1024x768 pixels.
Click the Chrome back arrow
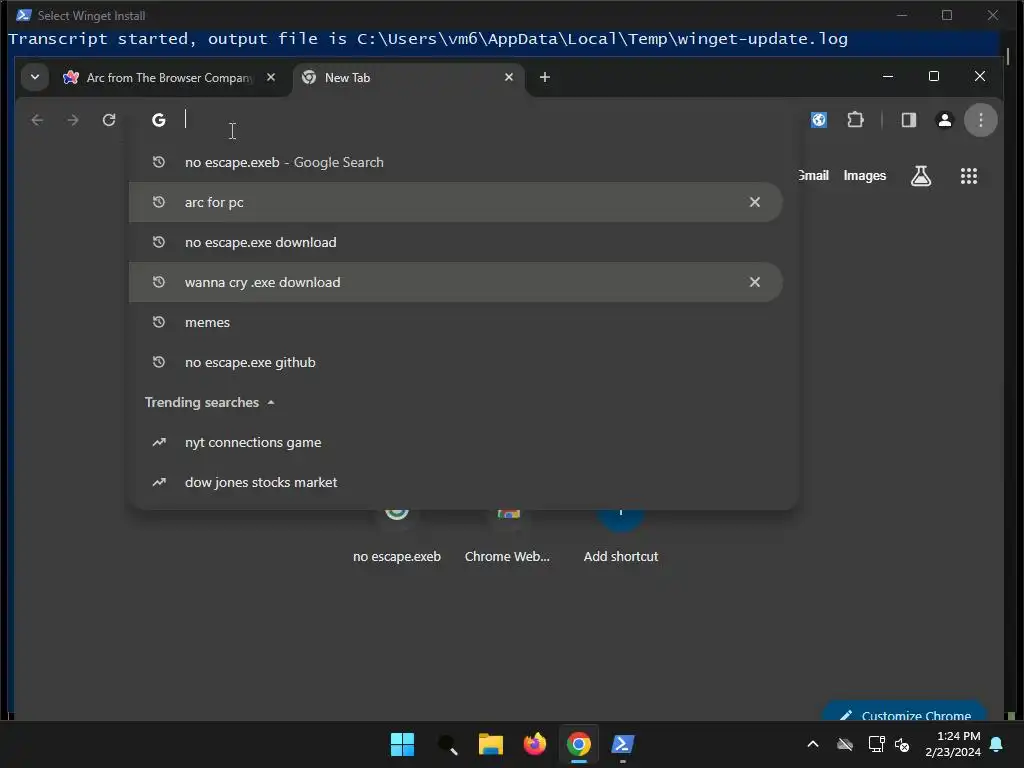(x=37, y=120)
